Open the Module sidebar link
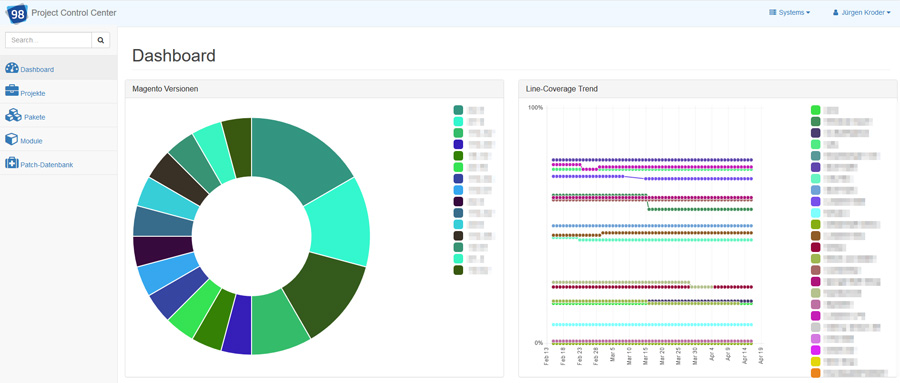Viewport: 900px width, 383px height. (59, 140)
